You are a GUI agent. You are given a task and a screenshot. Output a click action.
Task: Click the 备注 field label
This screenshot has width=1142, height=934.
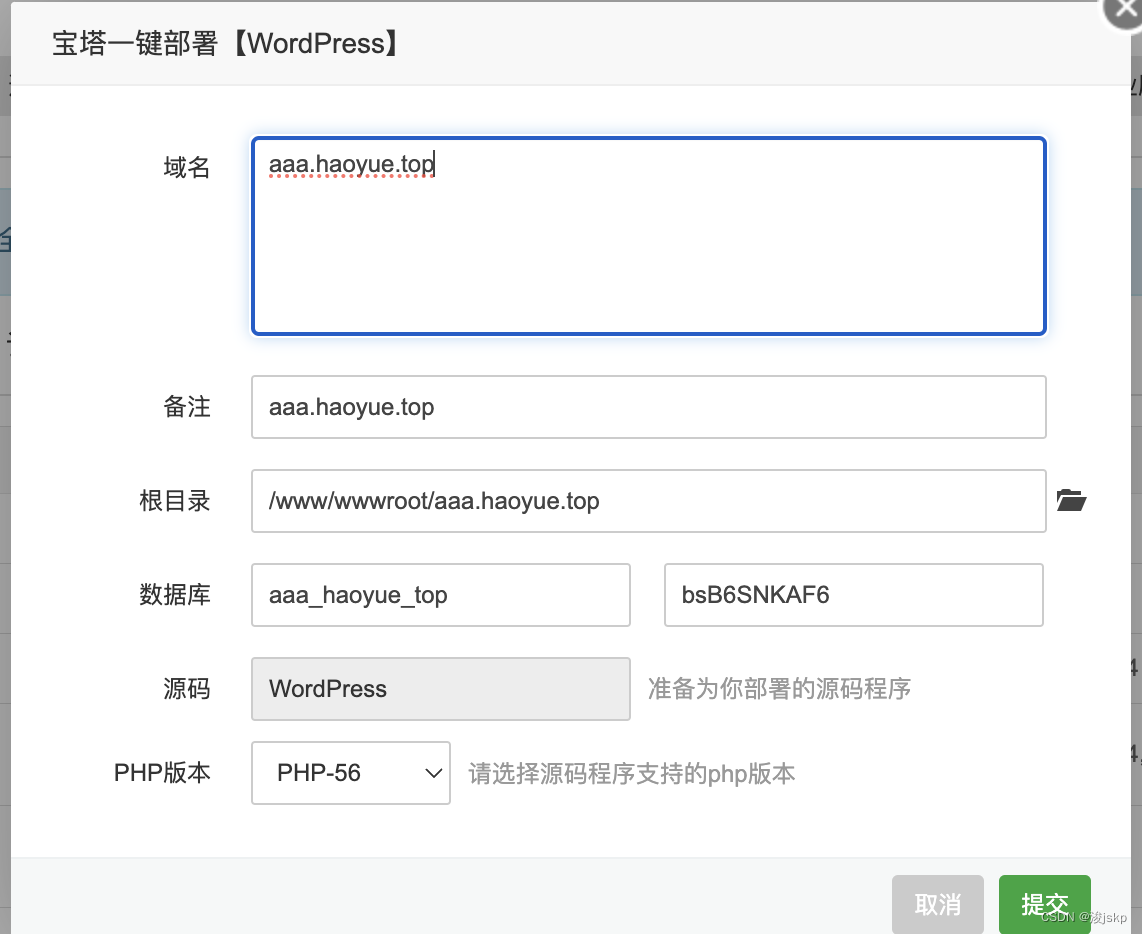(186, 407)
